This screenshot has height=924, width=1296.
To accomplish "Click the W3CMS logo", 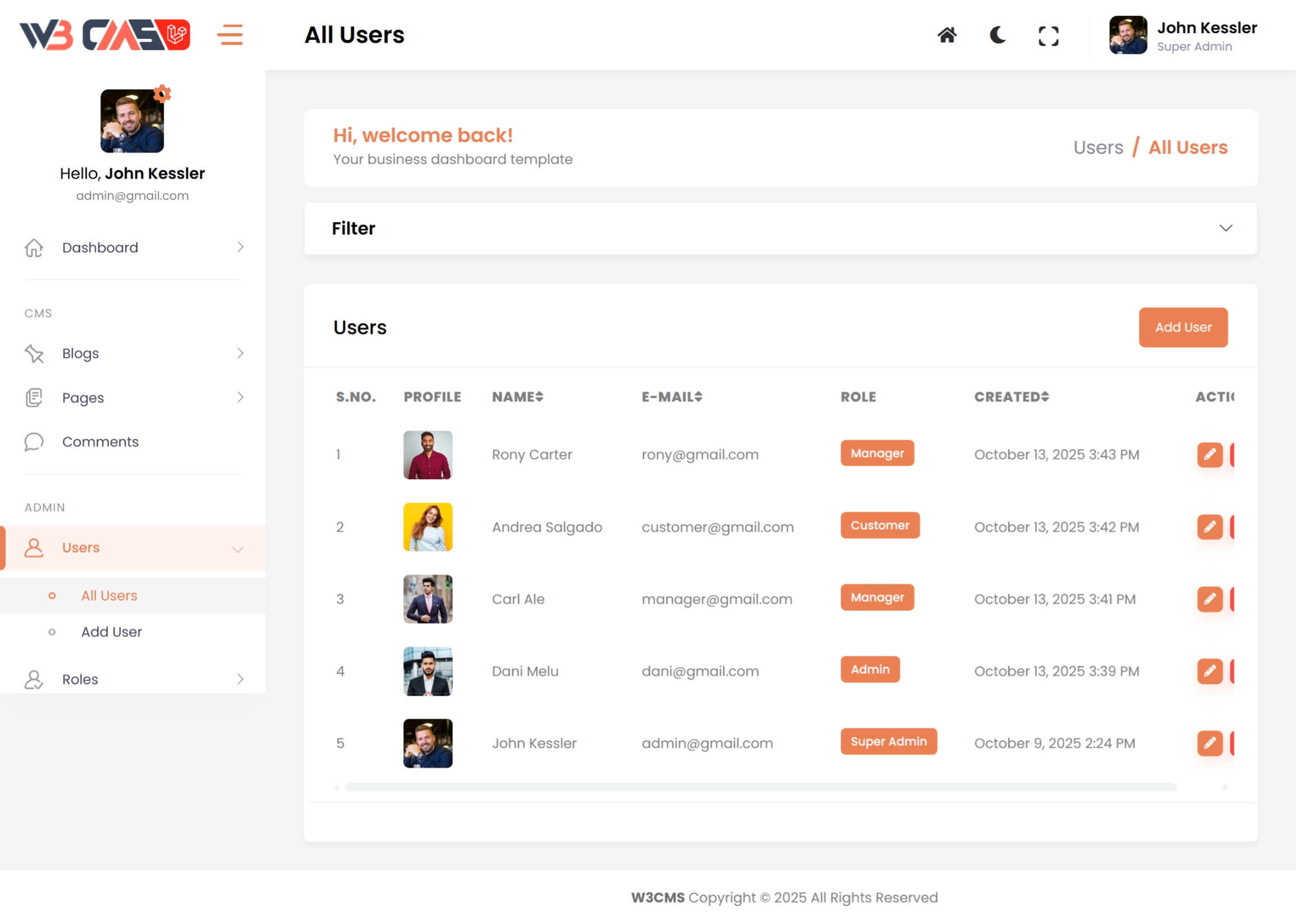I will pyautogui.click(x=105, y=35).
